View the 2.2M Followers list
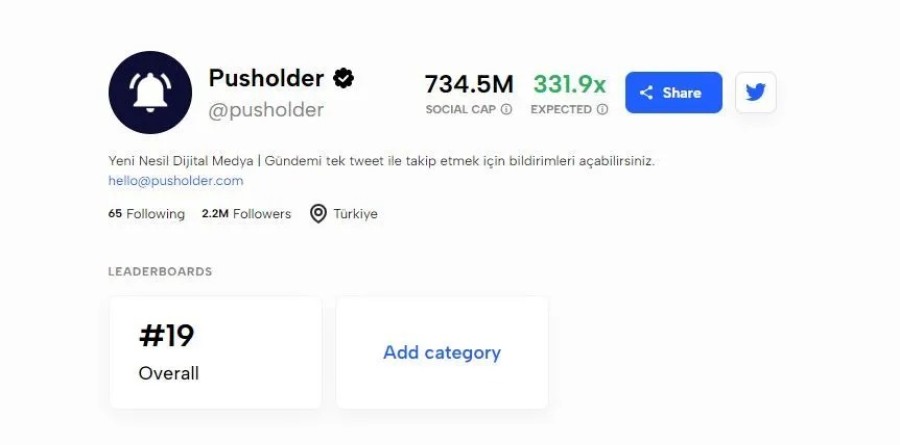Viewport: 900px width, 445px height. coord(246,214)
